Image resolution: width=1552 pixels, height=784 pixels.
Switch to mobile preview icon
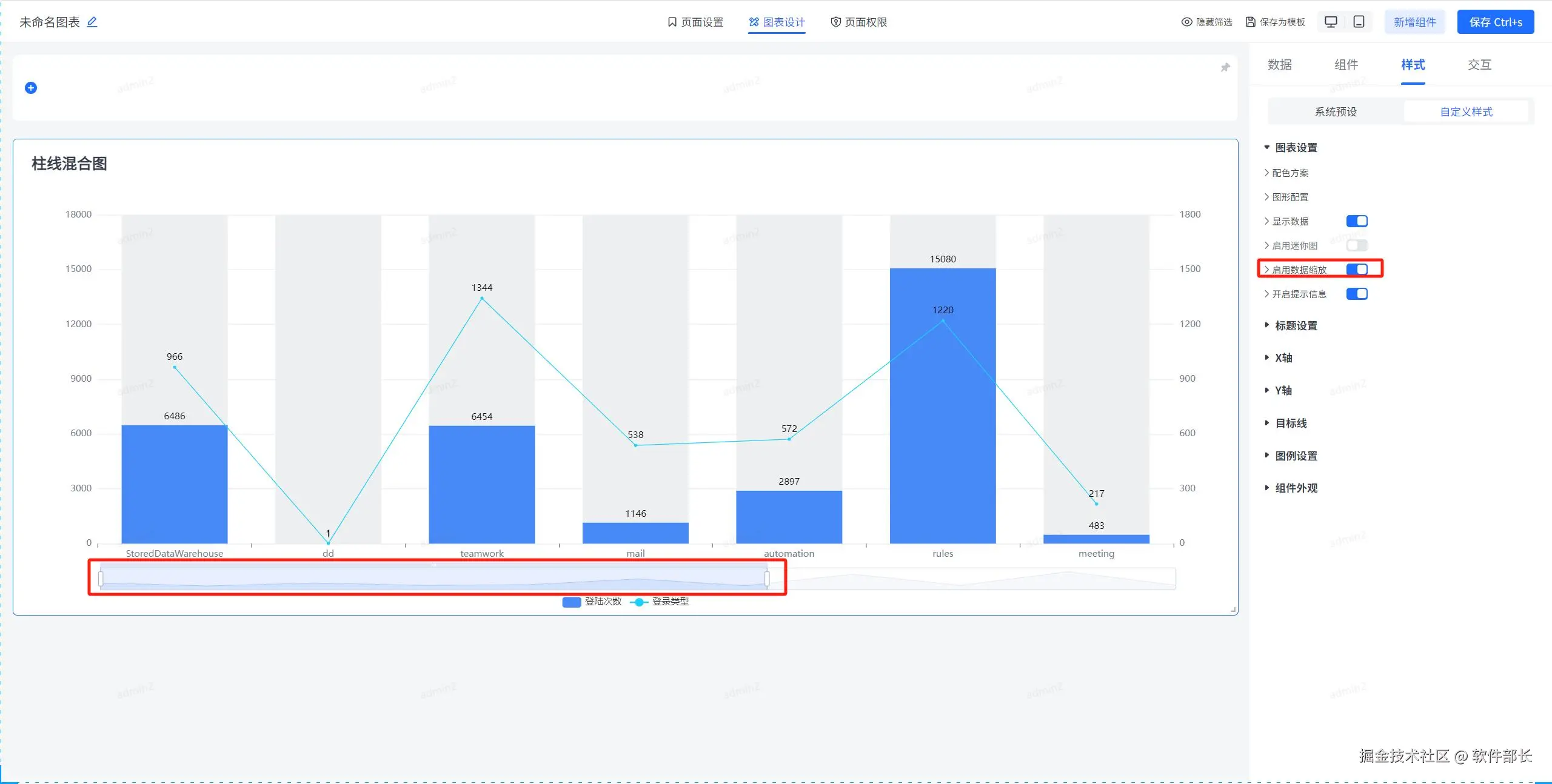click(1359, 22)
